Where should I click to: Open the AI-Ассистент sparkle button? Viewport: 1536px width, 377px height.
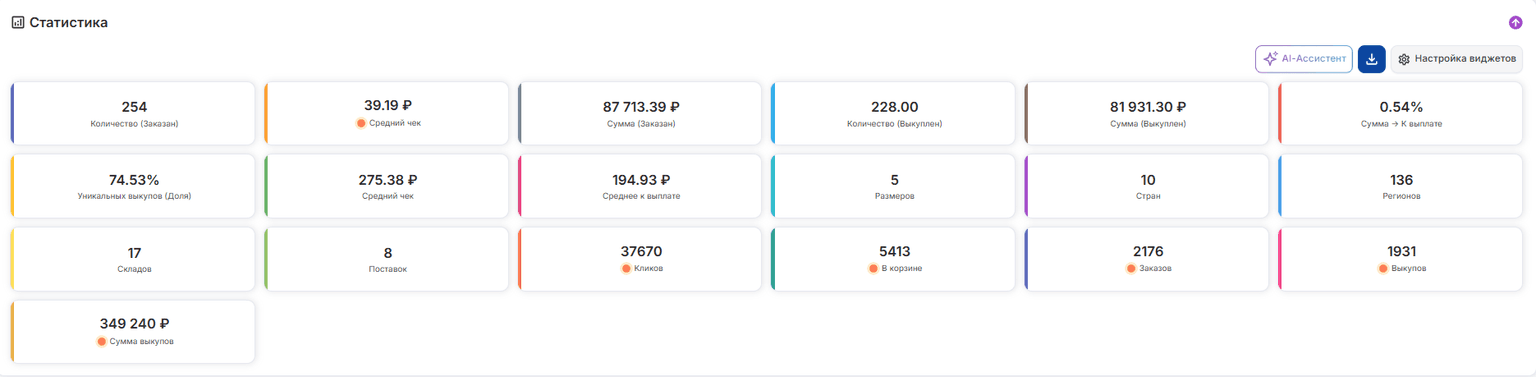pos(1304,59)
